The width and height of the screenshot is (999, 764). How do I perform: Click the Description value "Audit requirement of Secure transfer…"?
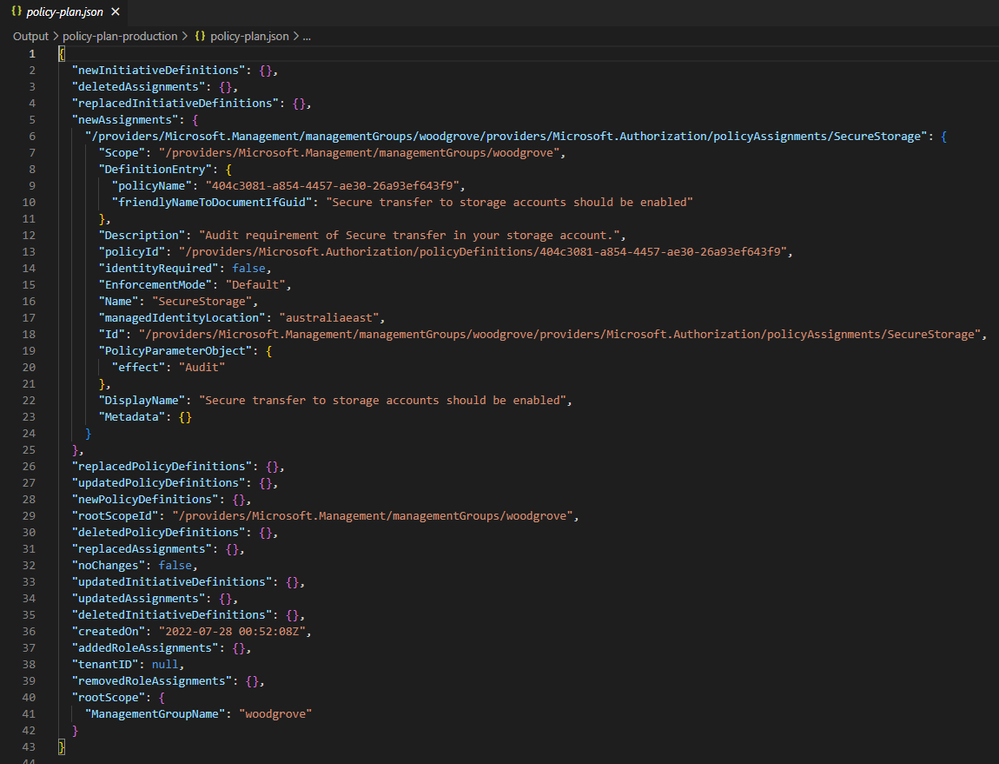pyautogui.click(x=412, y=235)
